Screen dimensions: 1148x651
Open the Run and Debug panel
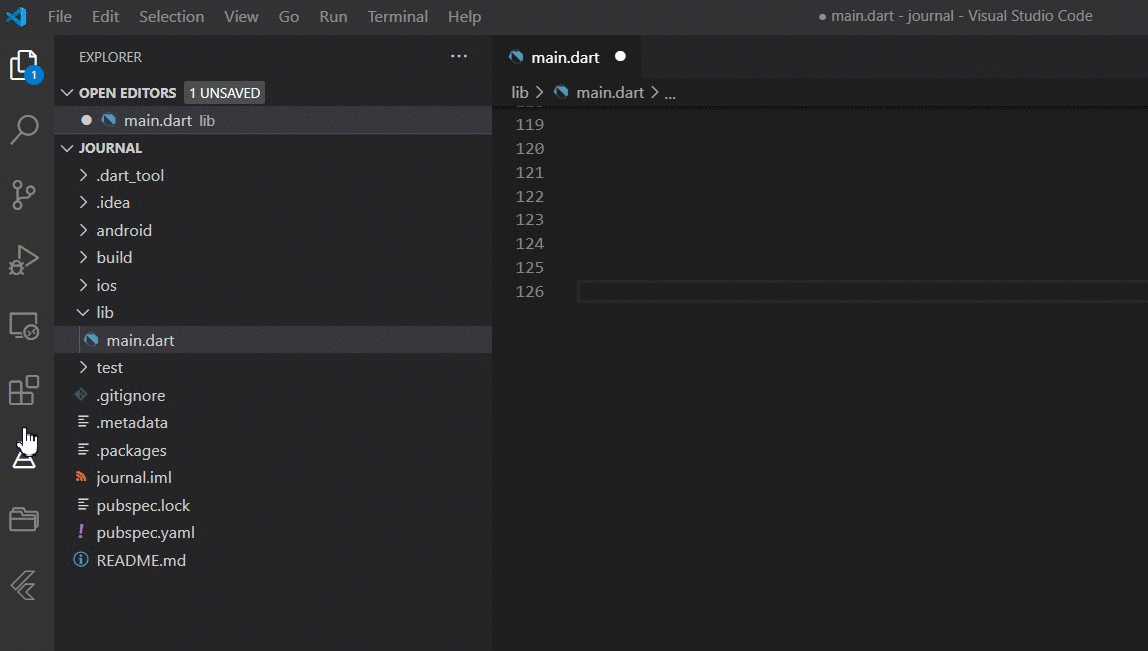pyautogui.click(x=24, y=260)
